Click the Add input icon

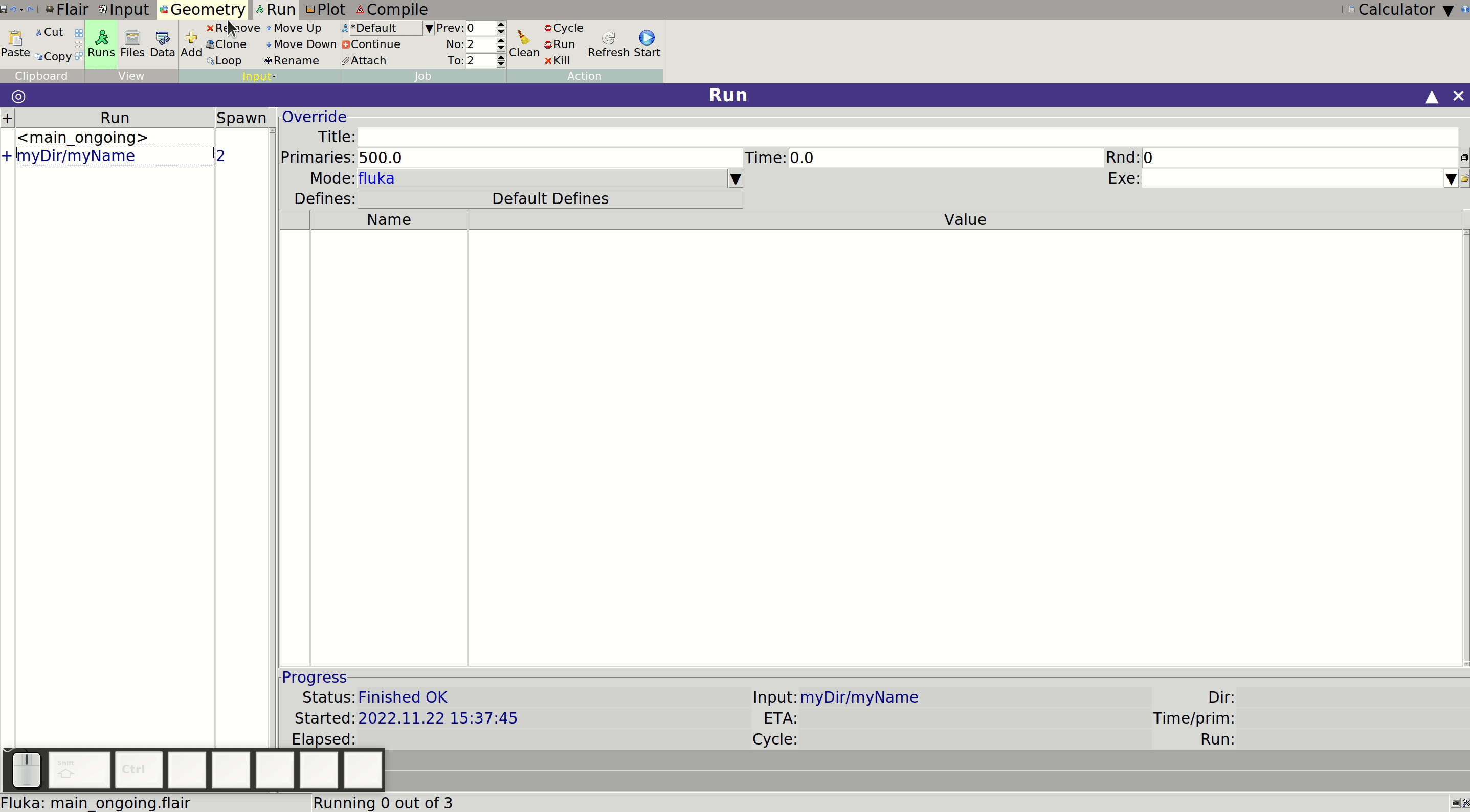coord(191,38)
